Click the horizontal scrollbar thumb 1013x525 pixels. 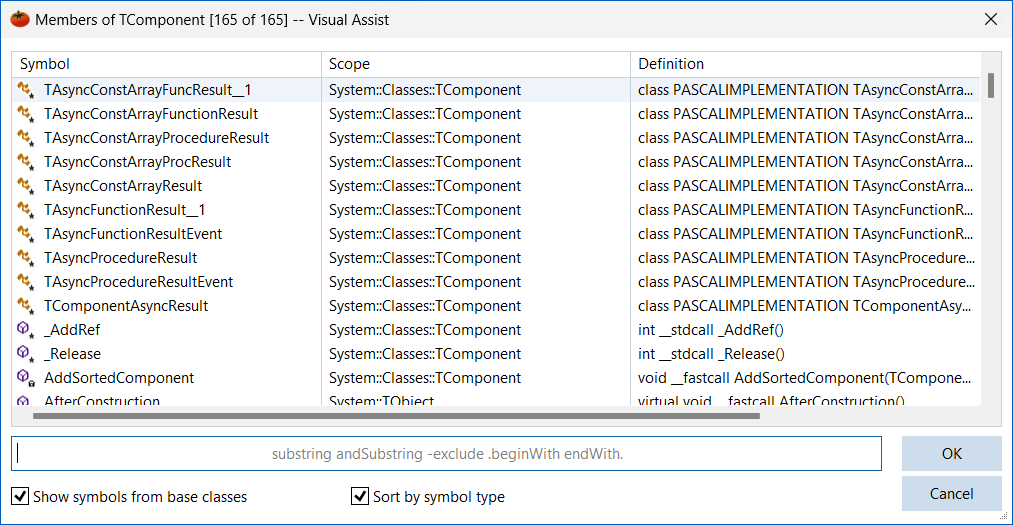click(396, 417)
